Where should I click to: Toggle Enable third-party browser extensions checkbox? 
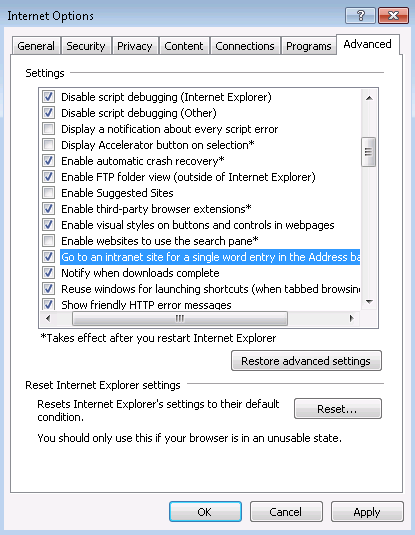click(48, 209)
